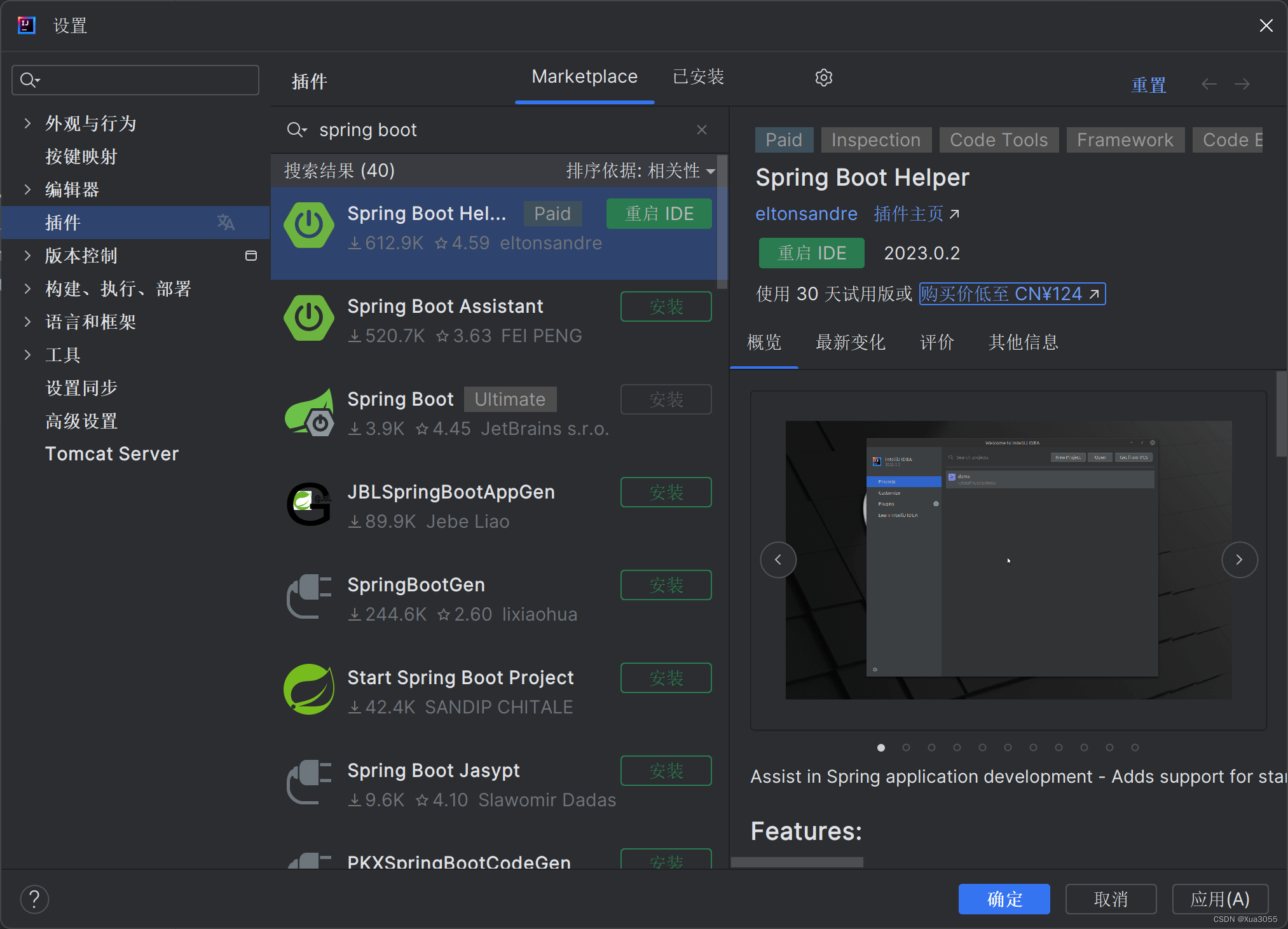Open the 最新变化 tab
The width and height of the screenshot is (1288, 929).
[850, 343]
